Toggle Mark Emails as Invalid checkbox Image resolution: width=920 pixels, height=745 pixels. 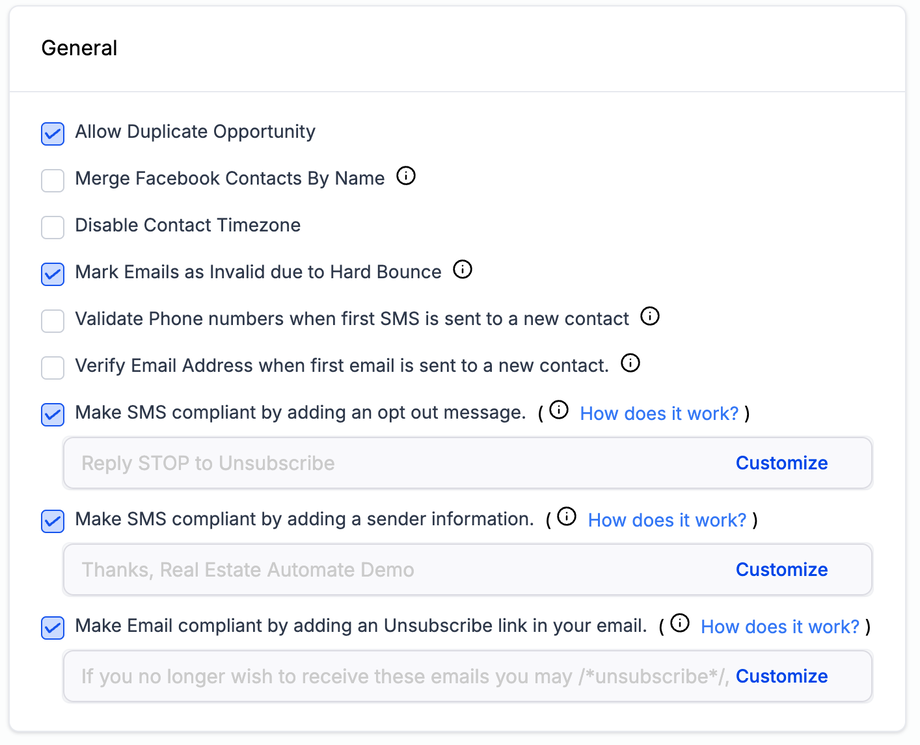click(x=53, y=273)
